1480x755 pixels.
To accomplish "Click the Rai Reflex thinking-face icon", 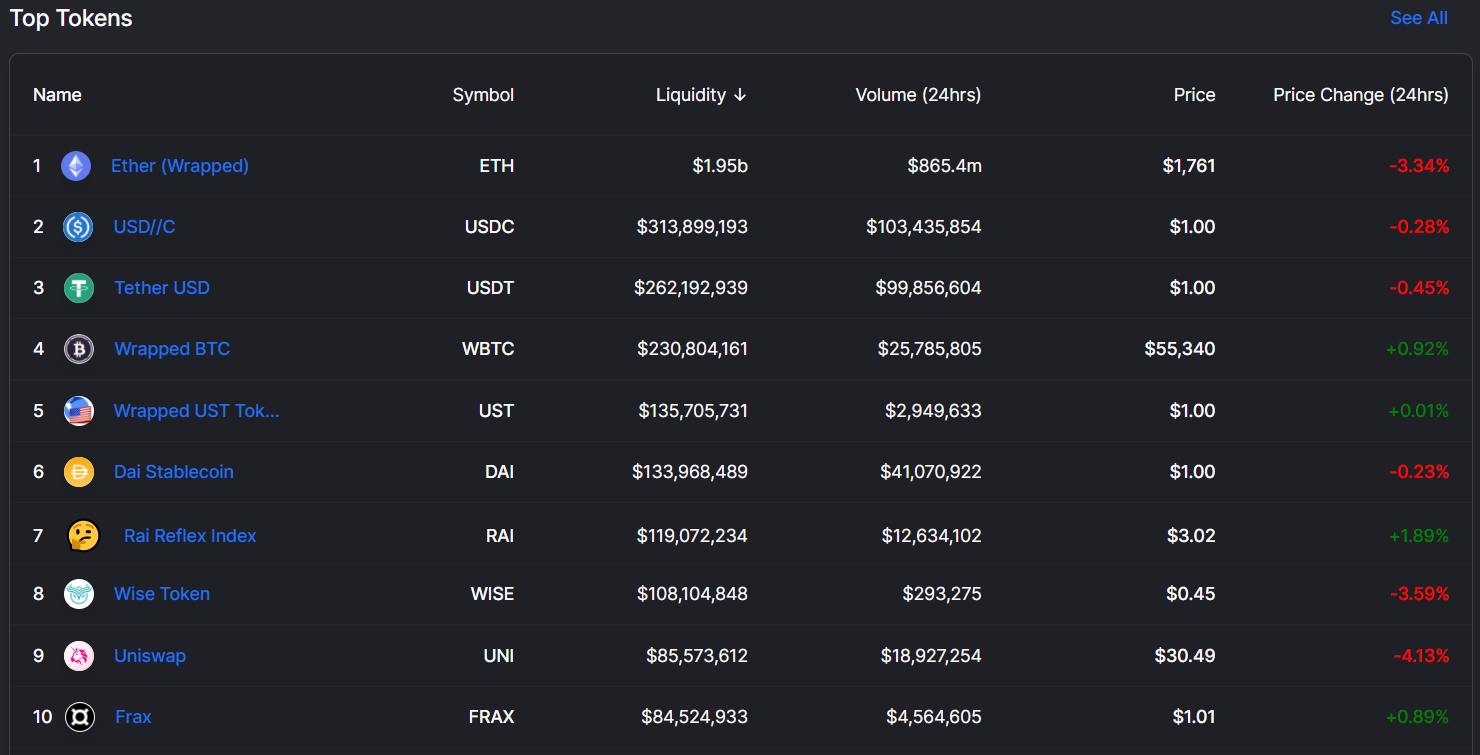I will [x=83, y=536].
